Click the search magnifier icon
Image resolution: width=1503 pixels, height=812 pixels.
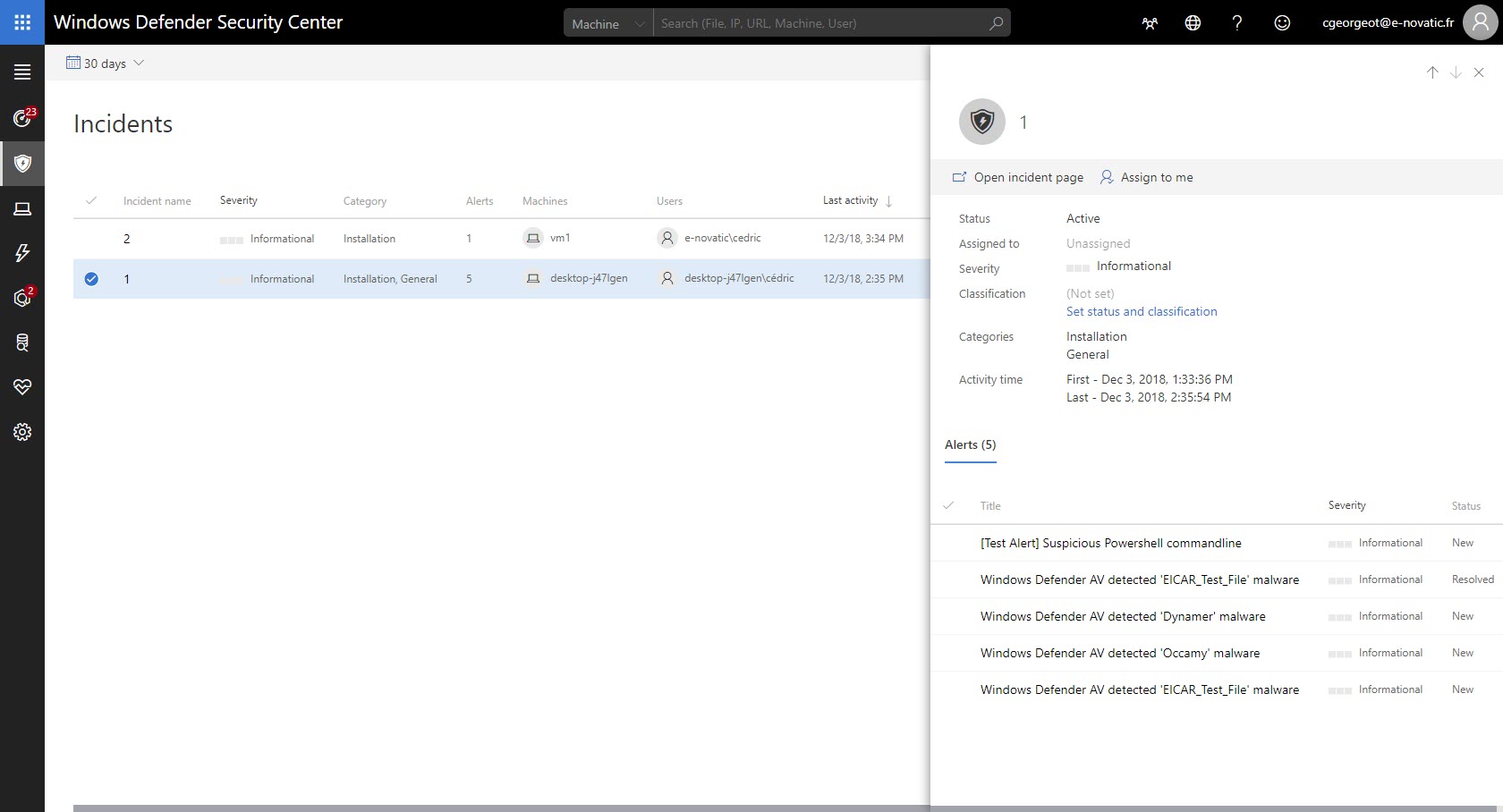click(x=996, y=23)
